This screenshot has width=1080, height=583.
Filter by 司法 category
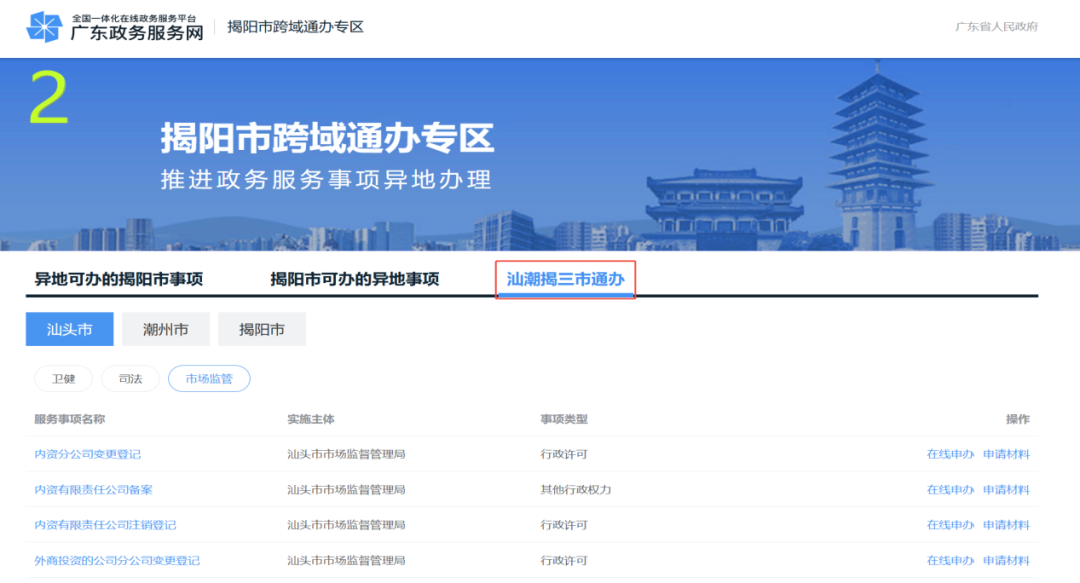click(x=130, y=379)
